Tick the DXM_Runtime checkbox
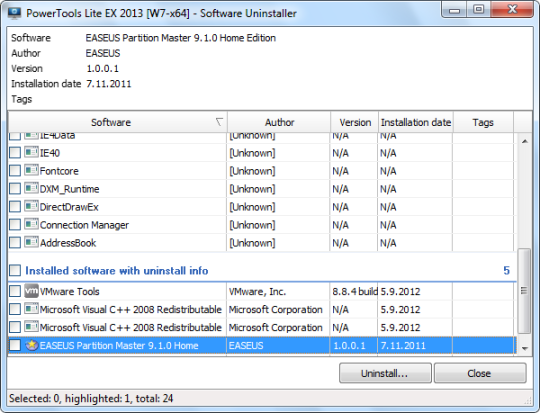540x413 pixels. point(15,188)
